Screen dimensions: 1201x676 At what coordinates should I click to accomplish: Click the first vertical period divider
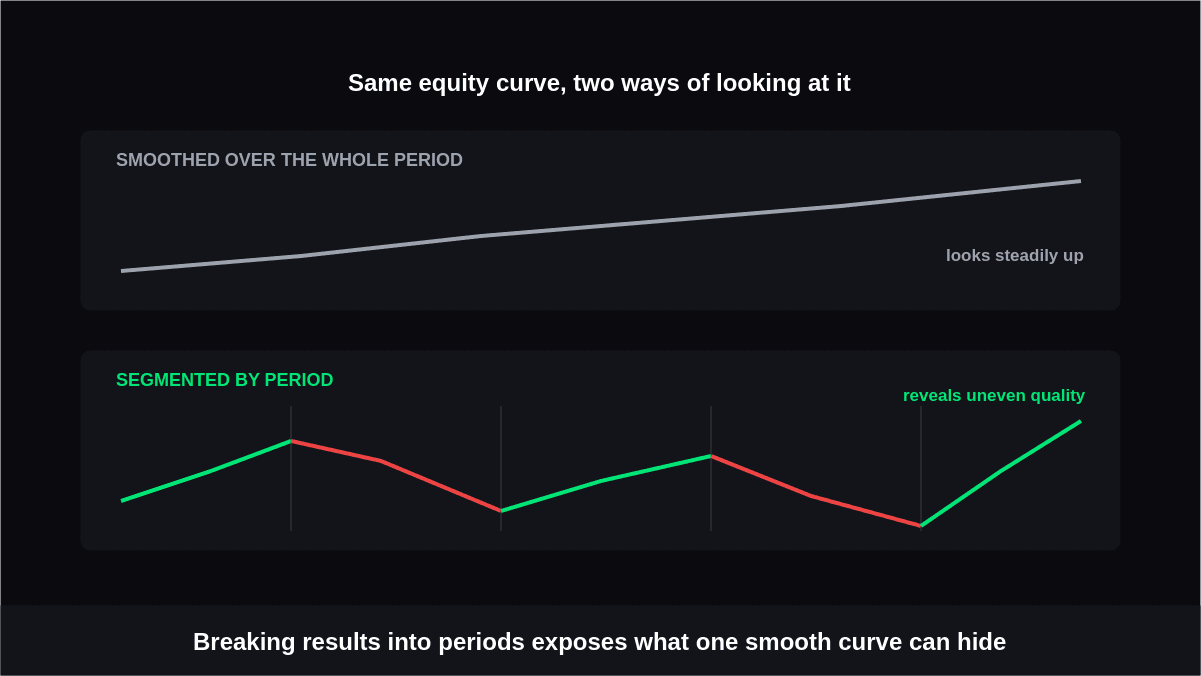291,468
